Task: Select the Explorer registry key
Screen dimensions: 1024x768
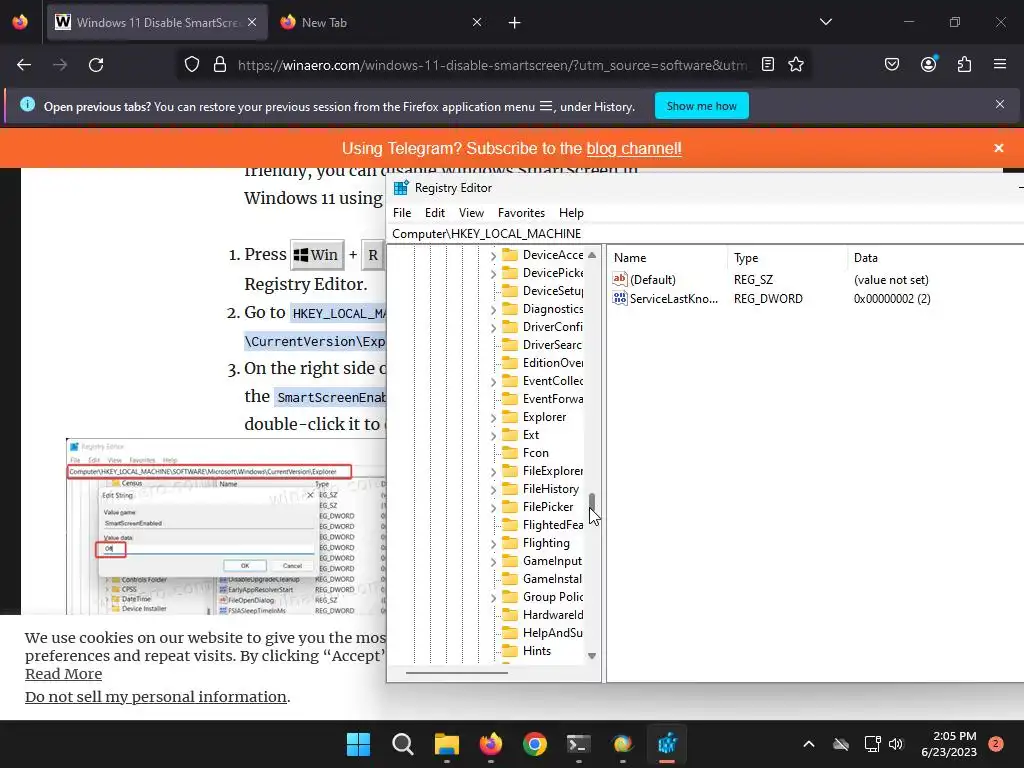Action: (x=544, y=417)
